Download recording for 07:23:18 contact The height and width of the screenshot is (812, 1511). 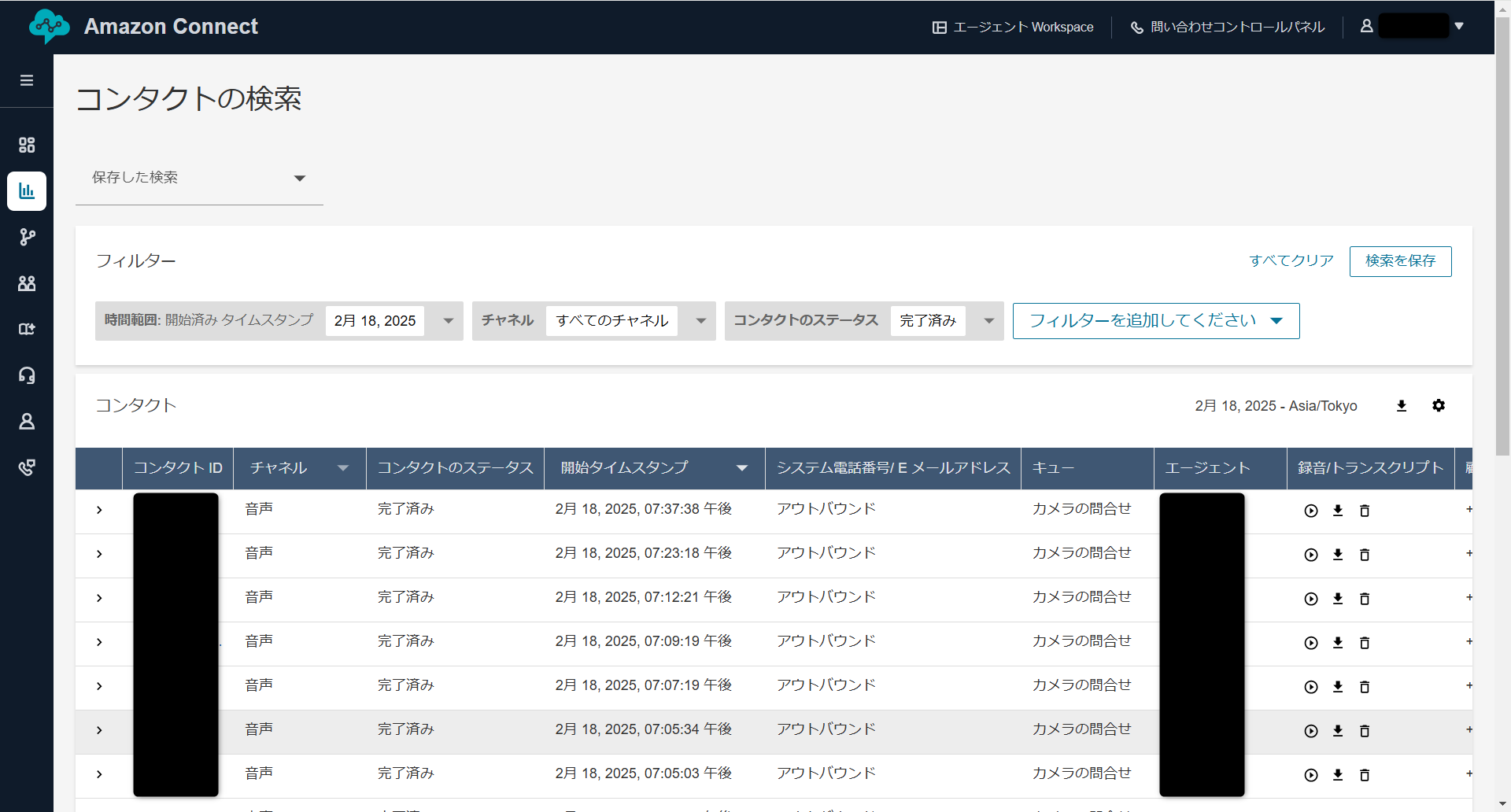coord(1338,555)
